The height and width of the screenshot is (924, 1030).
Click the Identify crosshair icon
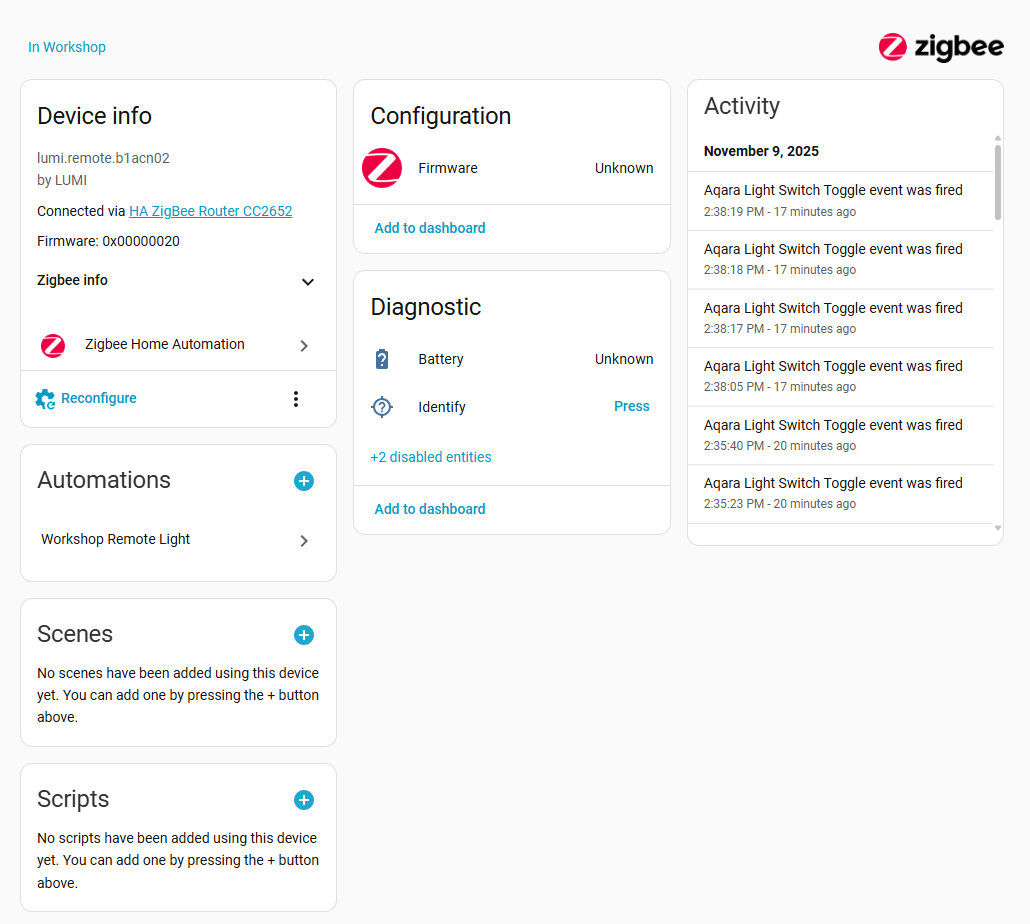382,407
